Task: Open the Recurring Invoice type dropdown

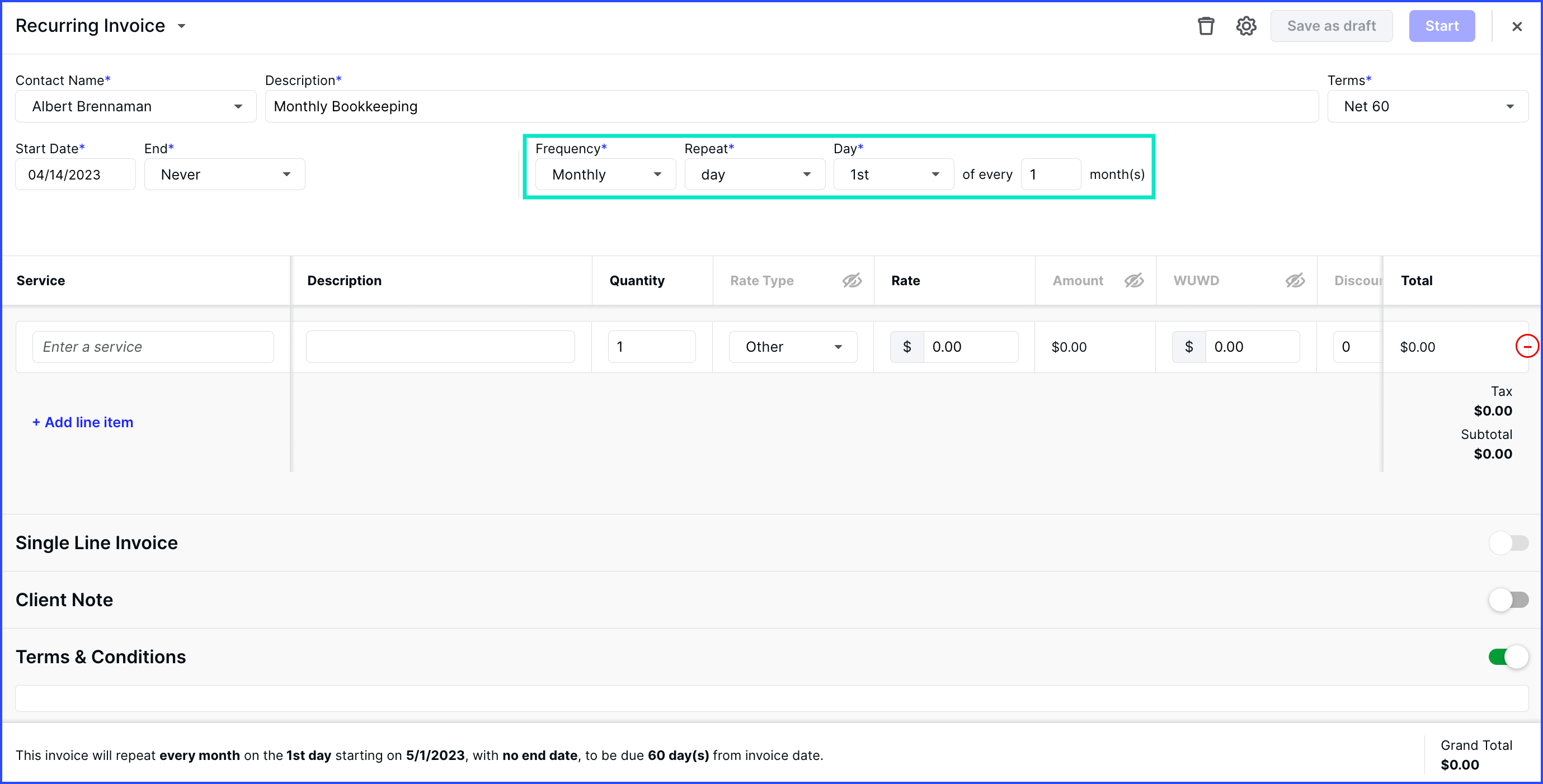Action: [183, 26]
